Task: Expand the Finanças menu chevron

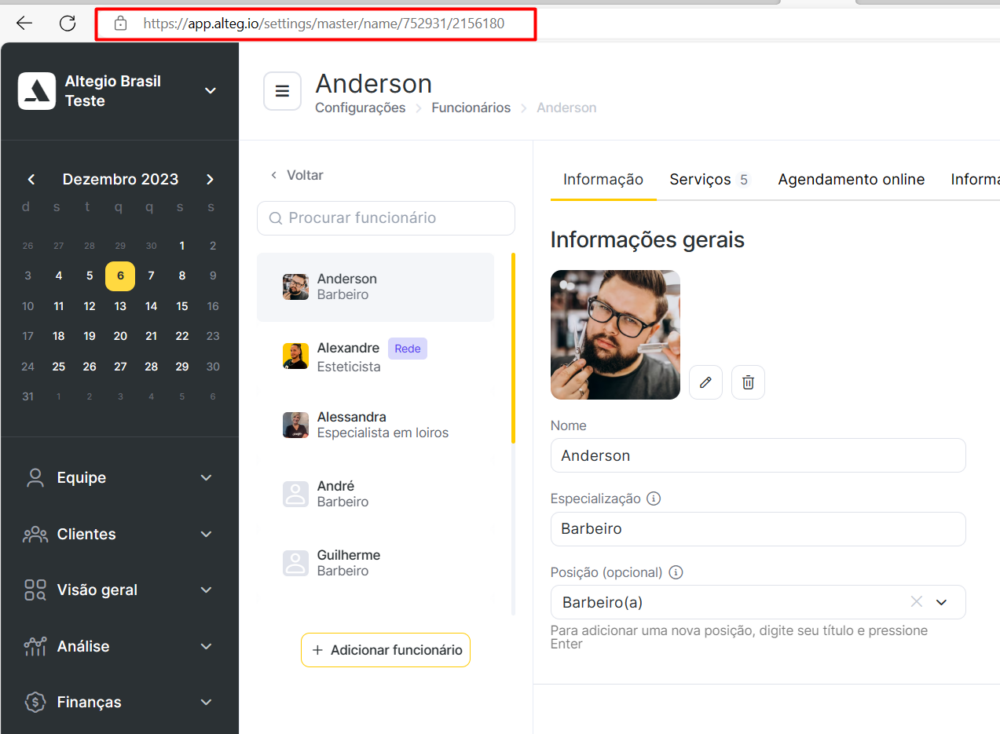Action: [206, 702]
